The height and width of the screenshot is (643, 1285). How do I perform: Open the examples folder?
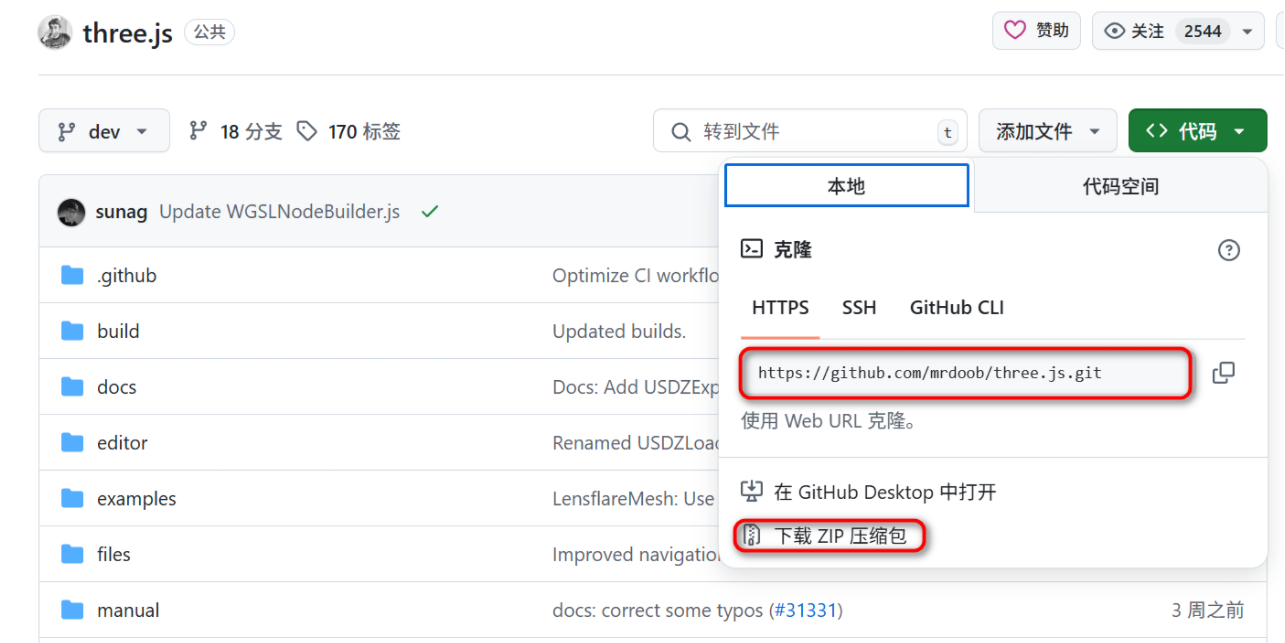(136, 499)
